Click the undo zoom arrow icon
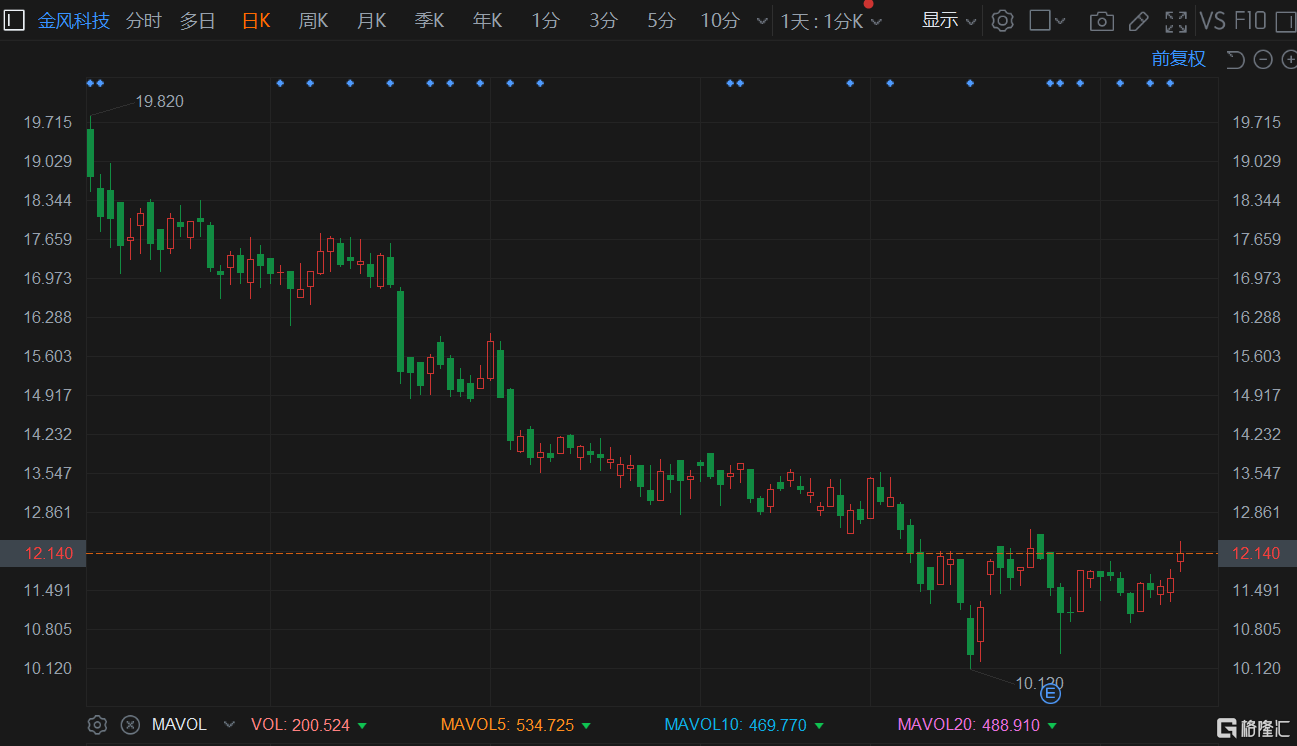The height and width of the screenshot is (746, 1297). [1235, 60]
